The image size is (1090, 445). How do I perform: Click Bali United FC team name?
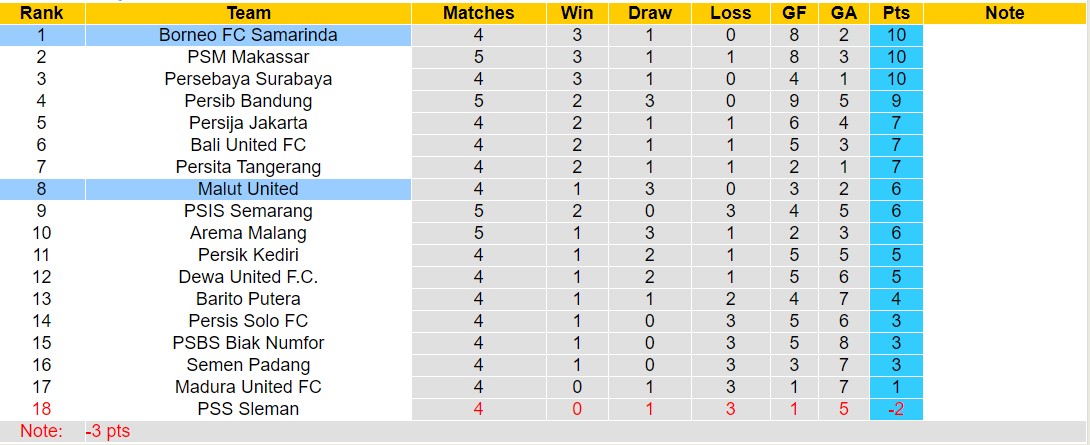(x=248, y=145)
